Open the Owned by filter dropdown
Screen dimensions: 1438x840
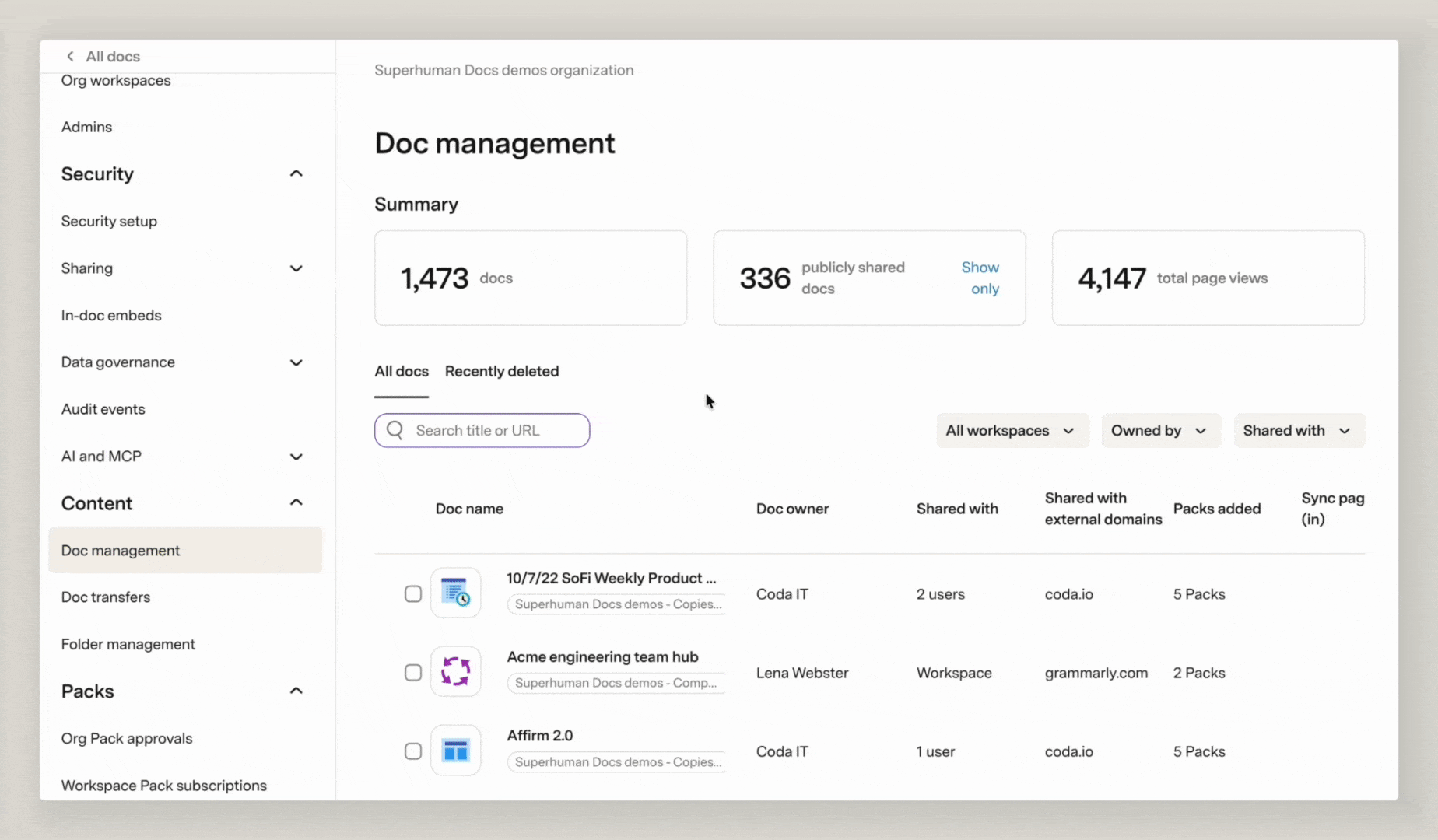click(1160, 430)
